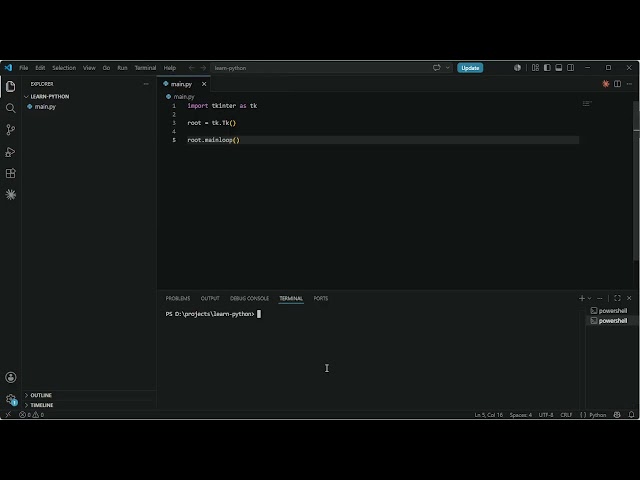Switch to the TERMINAL panel tab

[x=291, y=298]
